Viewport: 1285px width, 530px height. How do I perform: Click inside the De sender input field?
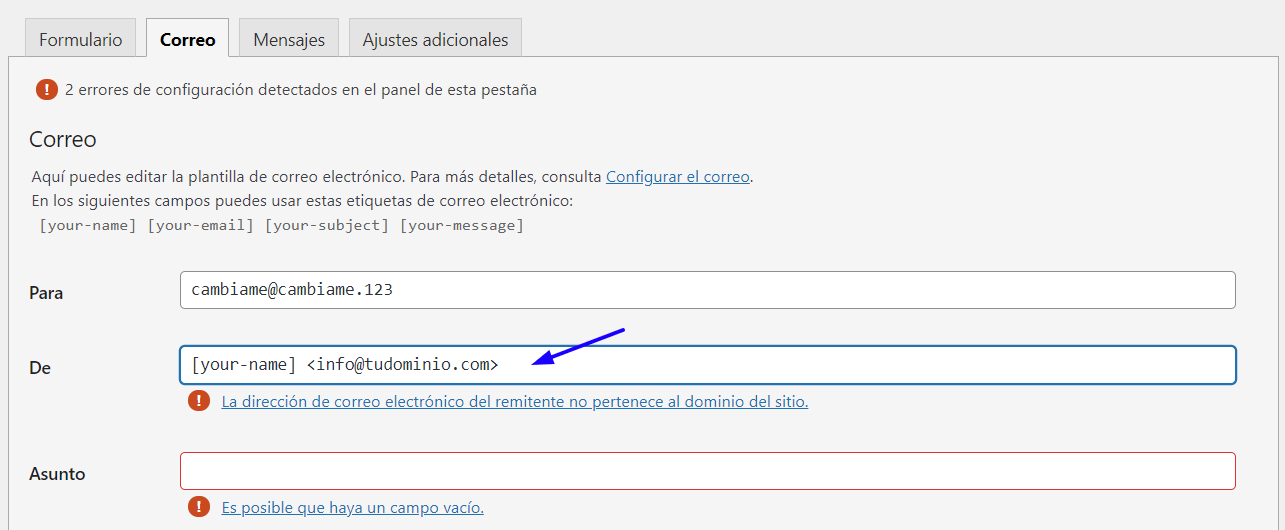[708, 365]
